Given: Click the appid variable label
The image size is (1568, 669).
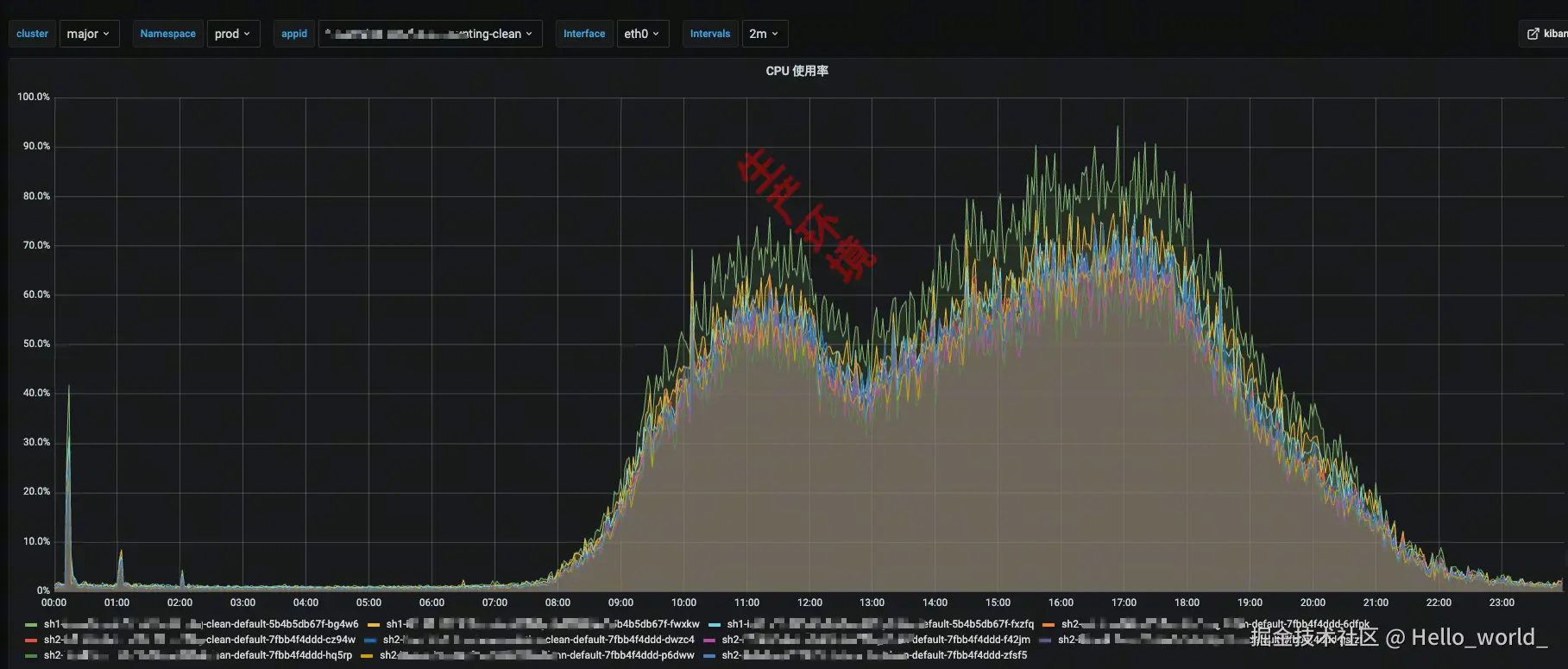Looking at the screenshot, I should (294, 34).
